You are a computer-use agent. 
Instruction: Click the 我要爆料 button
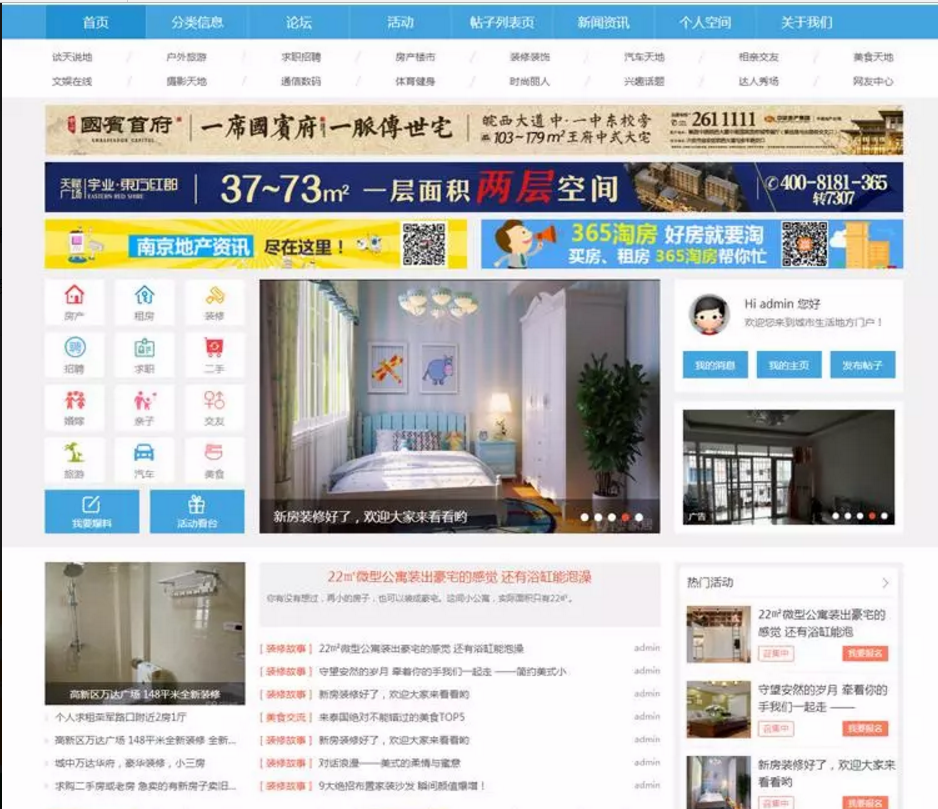92,511
